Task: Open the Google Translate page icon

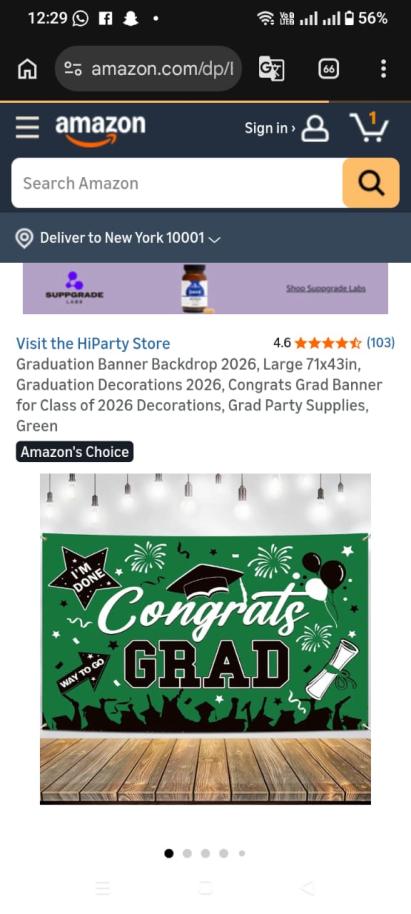Action: click(x=272, y=69)
